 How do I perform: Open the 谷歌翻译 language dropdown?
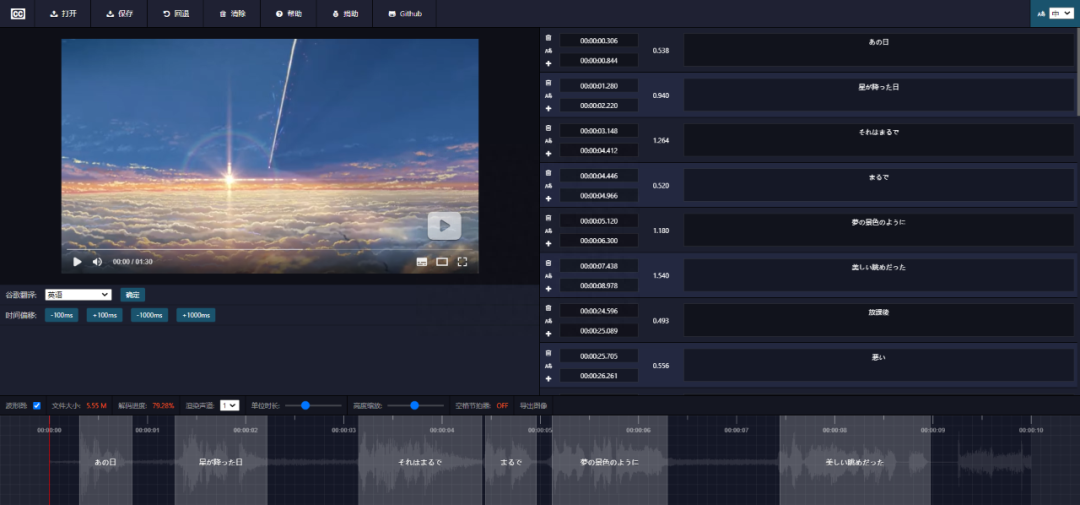click(78, 295)
